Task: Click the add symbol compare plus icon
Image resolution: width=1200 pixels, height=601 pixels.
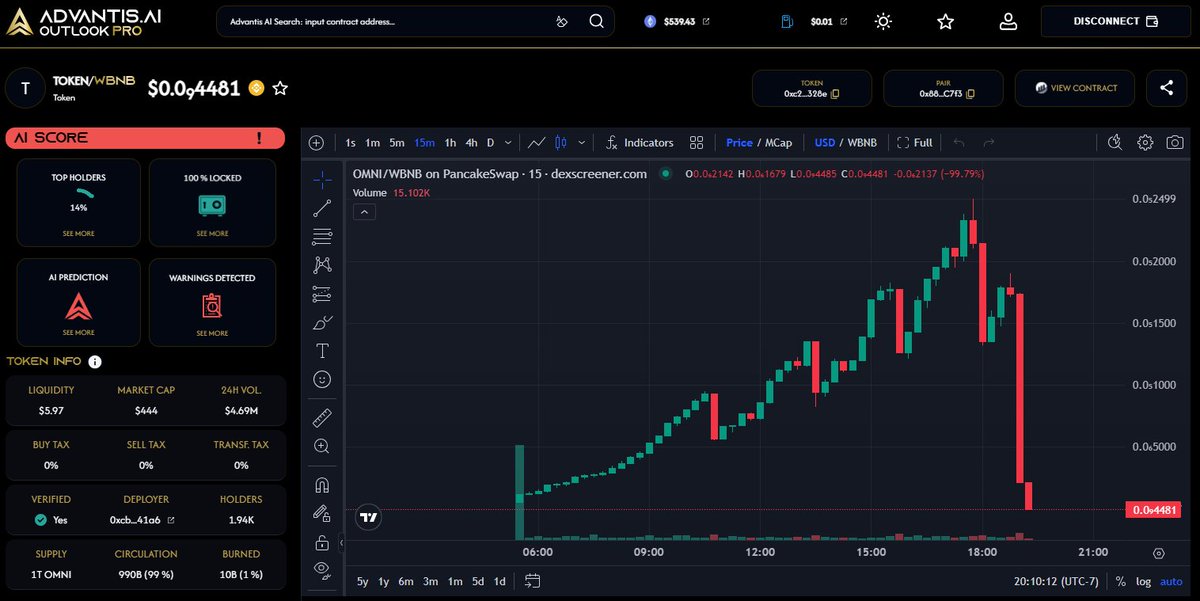Action: (316, 143)
